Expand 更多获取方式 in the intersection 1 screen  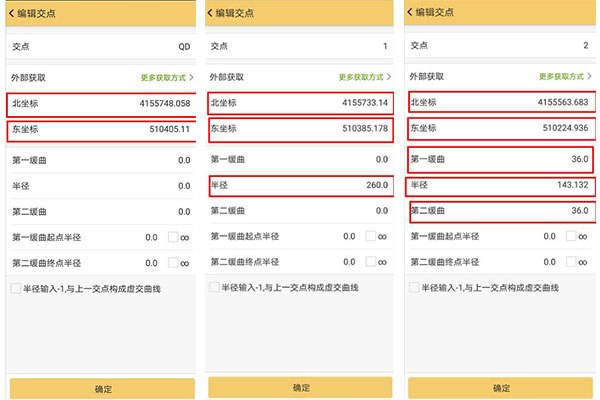coord(362,77)
